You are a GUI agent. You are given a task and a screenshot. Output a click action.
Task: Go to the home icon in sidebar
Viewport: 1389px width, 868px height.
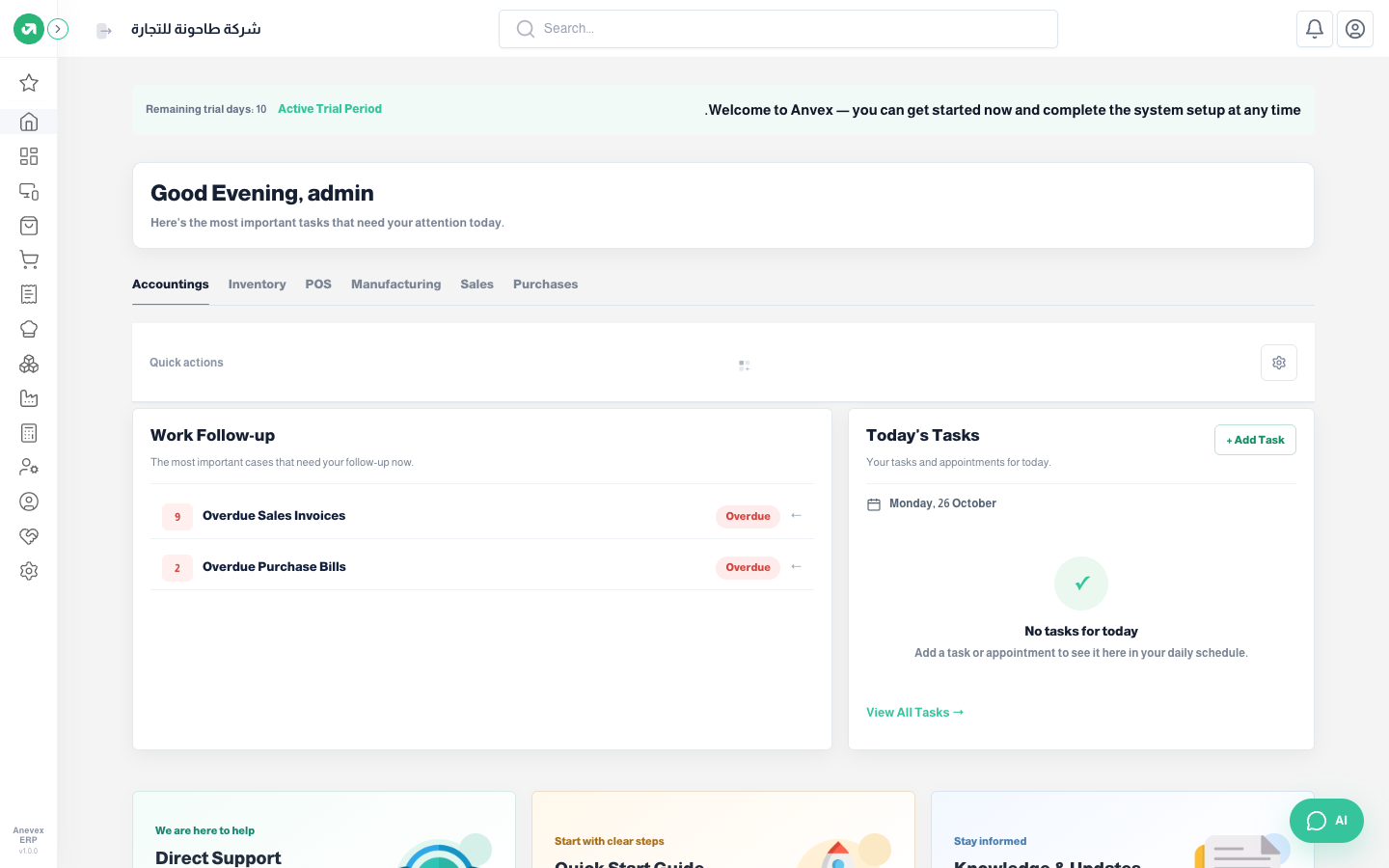pos(29,122)
